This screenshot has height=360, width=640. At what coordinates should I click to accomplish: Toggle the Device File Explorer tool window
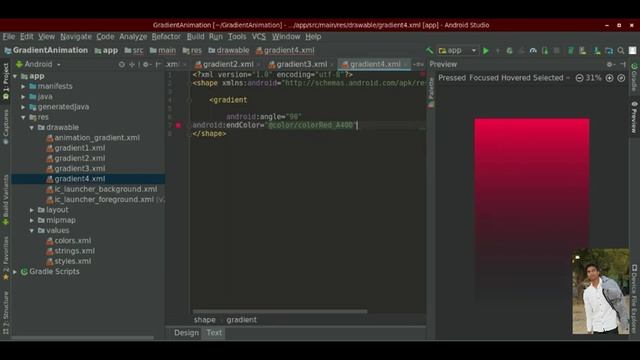[x=634, y=298]
